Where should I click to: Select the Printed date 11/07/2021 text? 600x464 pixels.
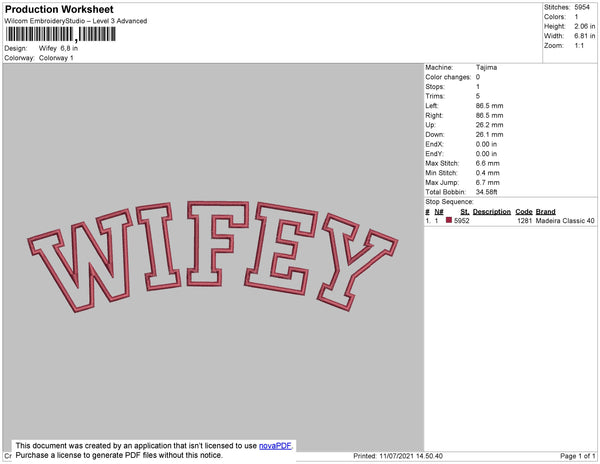point(396,456)
